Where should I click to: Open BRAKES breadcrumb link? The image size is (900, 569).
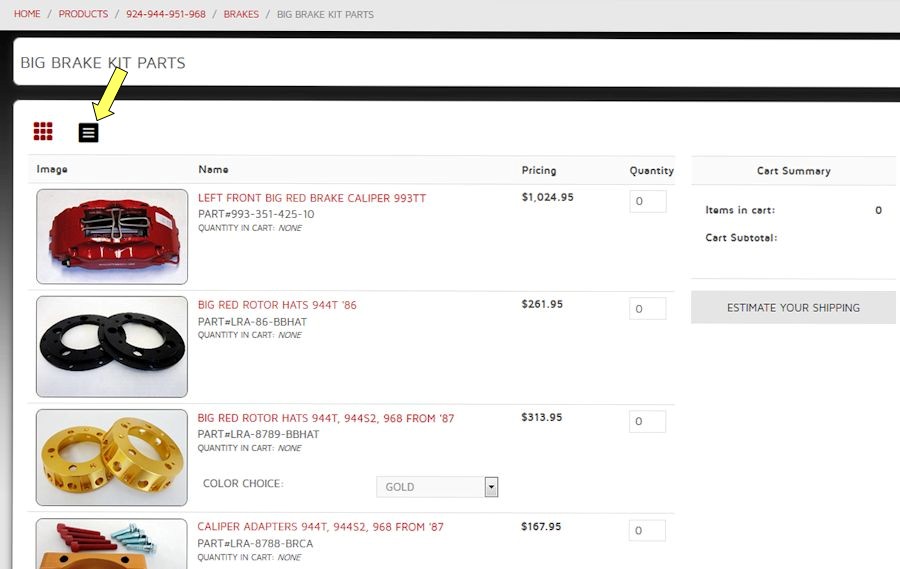241,14
